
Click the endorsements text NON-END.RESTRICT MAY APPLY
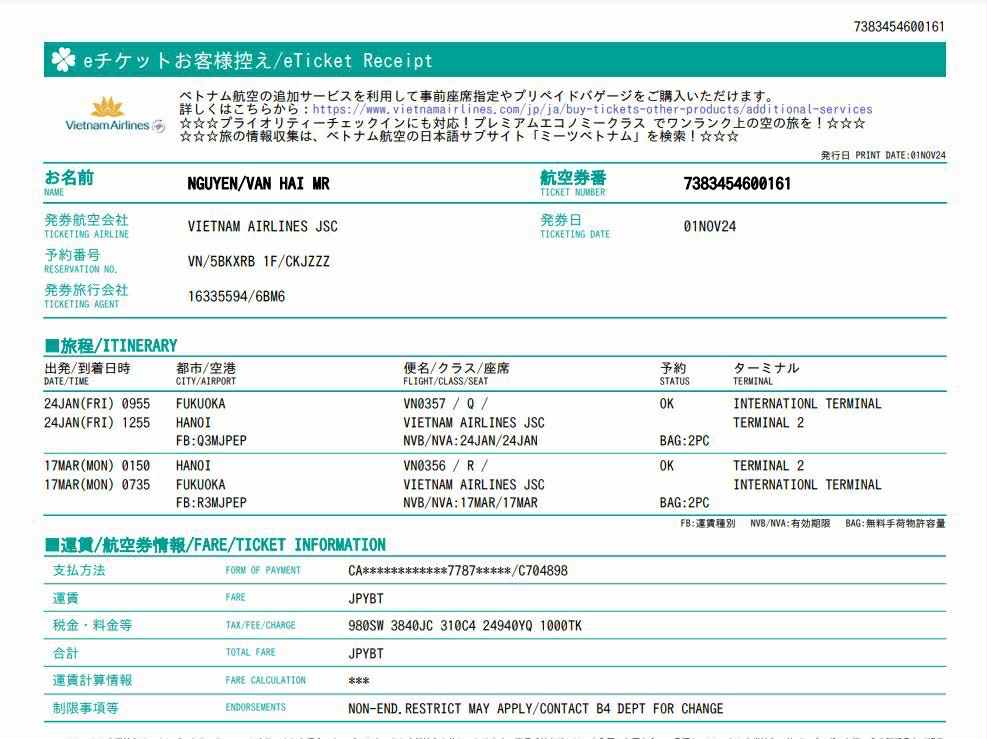click(x=535, y=709)
